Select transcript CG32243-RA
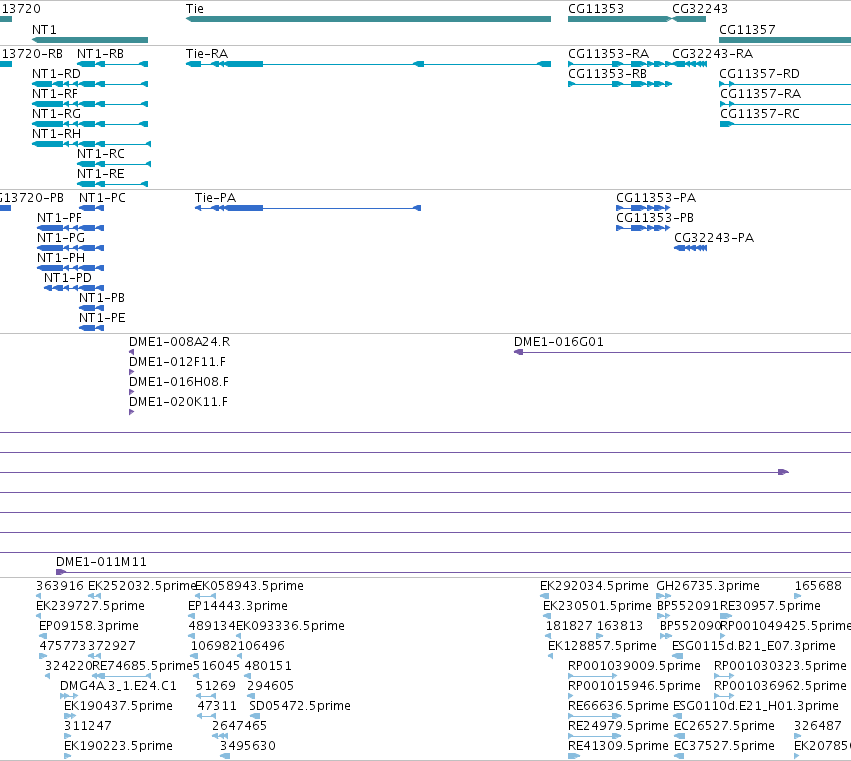851x761 pixels. [690, 64]
